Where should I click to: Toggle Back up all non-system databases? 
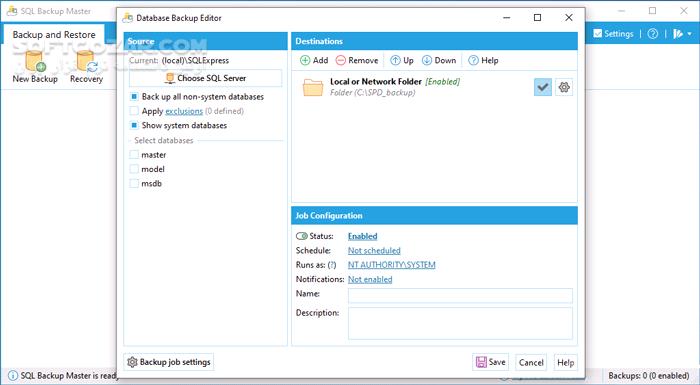pyautogui.click(x=134, y=96)
